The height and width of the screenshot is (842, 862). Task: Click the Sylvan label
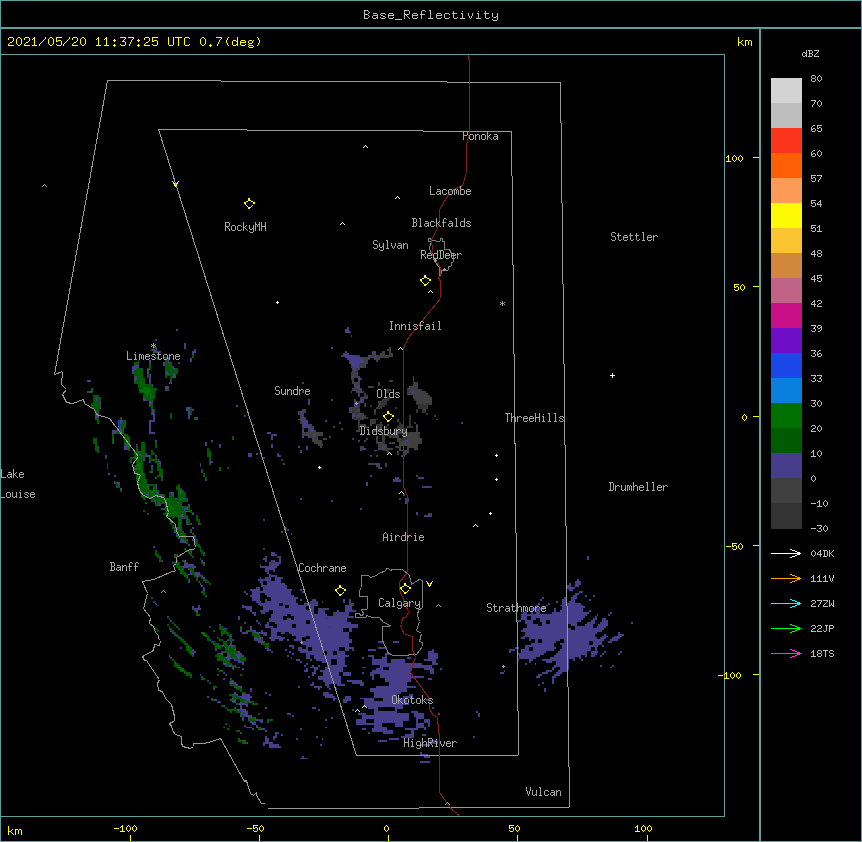(390, 245)
